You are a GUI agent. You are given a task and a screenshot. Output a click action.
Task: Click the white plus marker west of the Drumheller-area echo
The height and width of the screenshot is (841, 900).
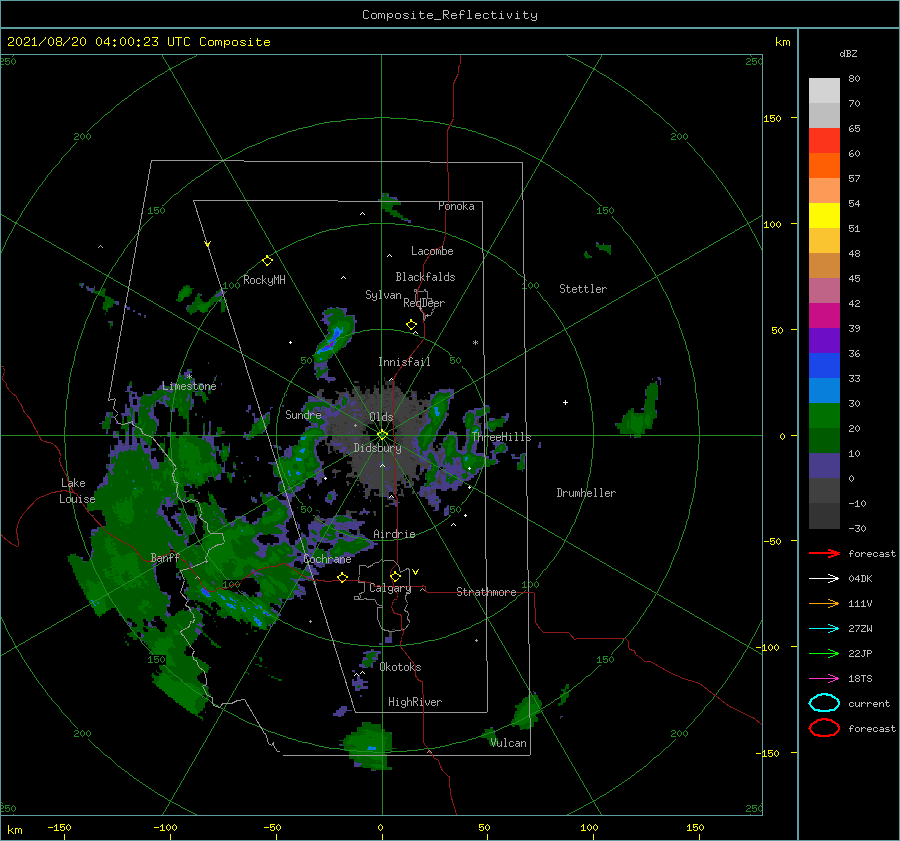pyautogui.click(x=565, y=402)
